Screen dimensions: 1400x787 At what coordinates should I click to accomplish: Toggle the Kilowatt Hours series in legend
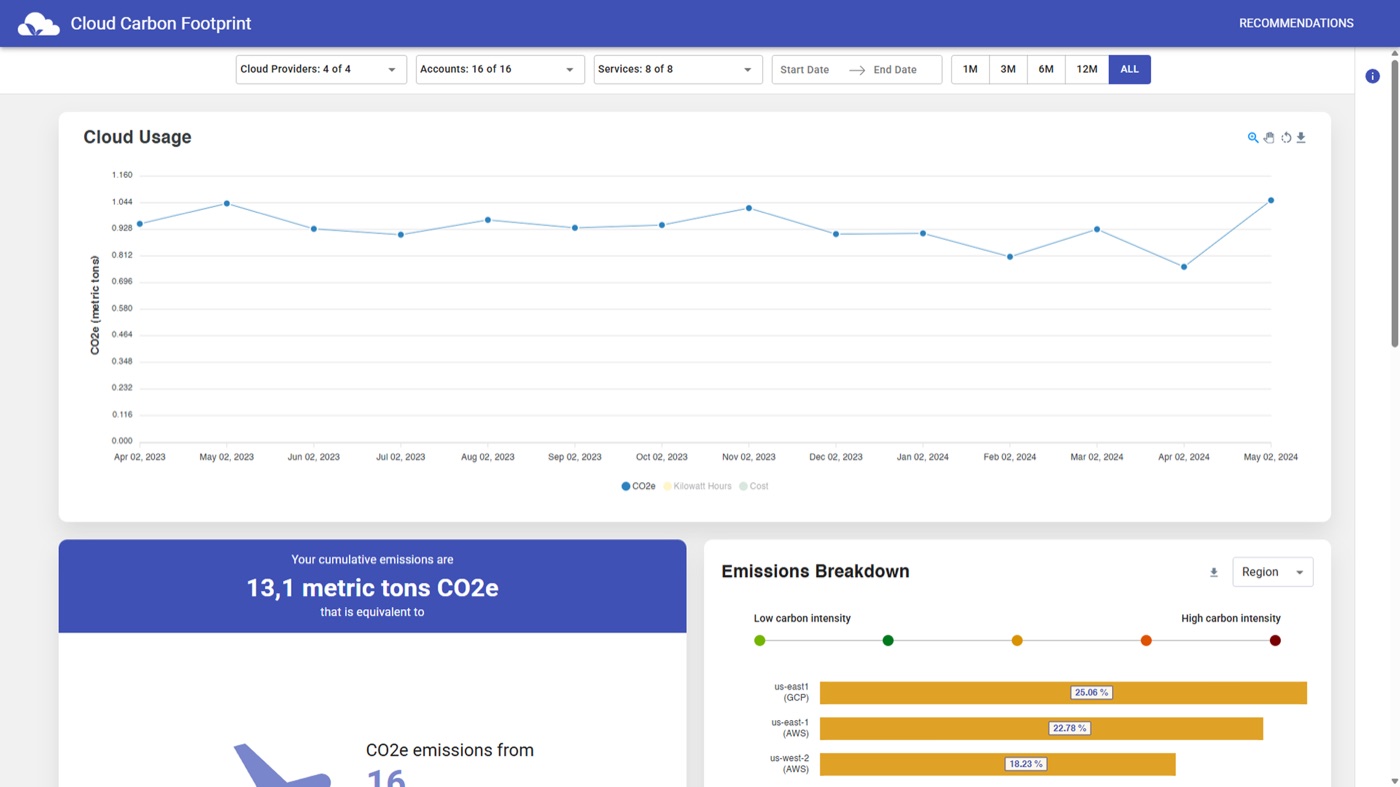(x=697, y=486)
